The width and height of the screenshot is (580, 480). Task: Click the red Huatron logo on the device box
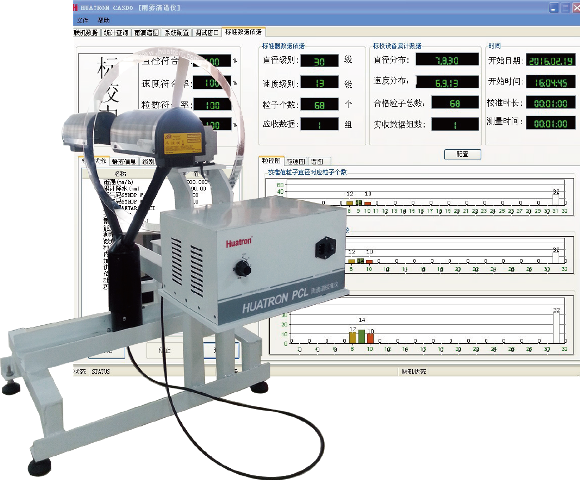pos(239,243)
